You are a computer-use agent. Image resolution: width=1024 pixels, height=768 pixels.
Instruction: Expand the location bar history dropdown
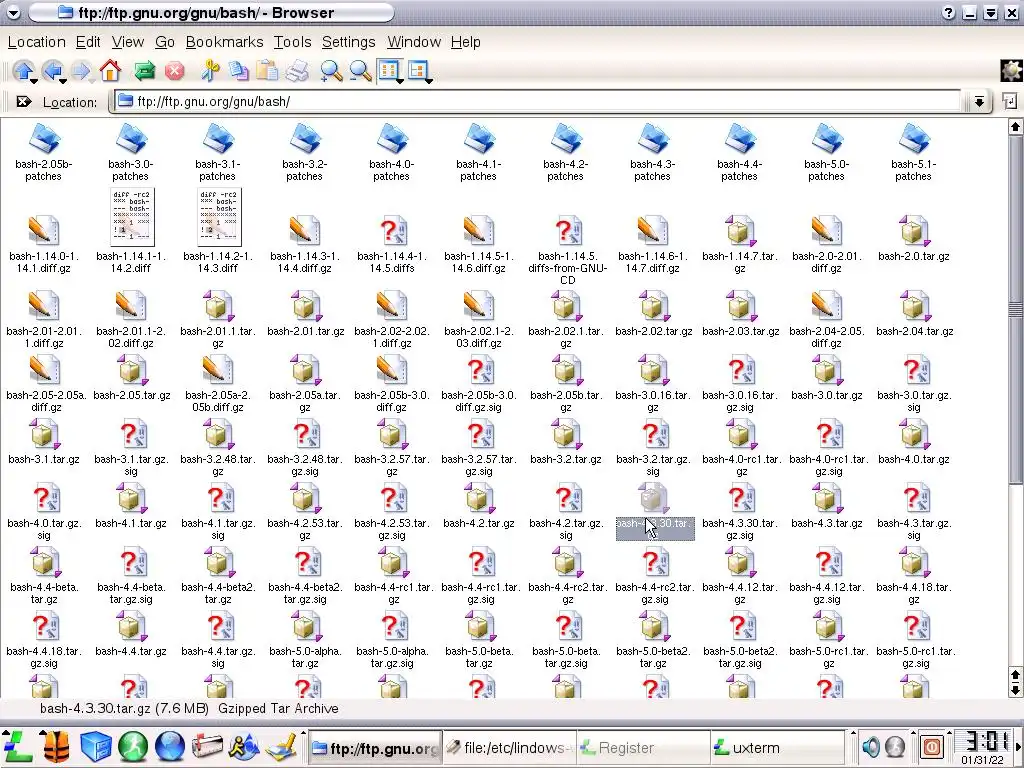coord(979,101)
